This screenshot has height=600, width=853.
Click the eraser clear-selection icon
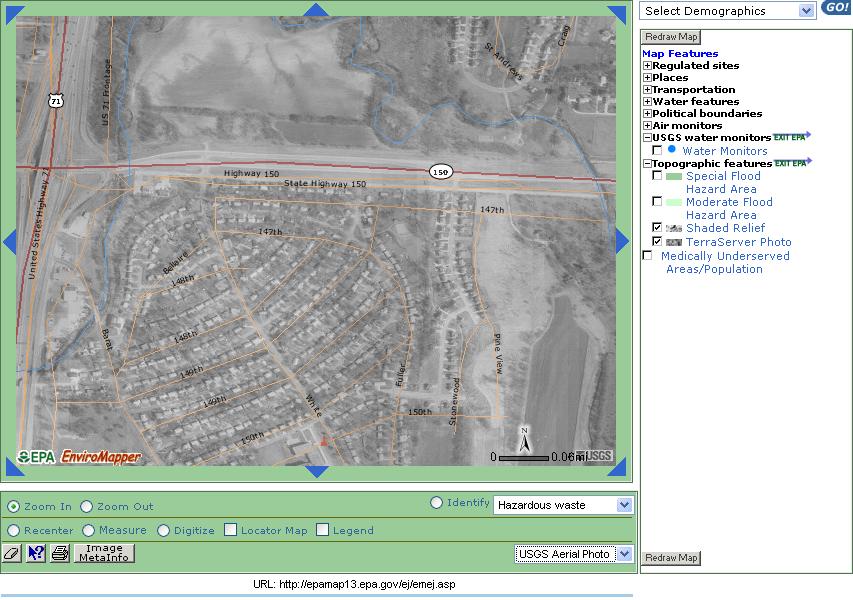tap(12, 553)
